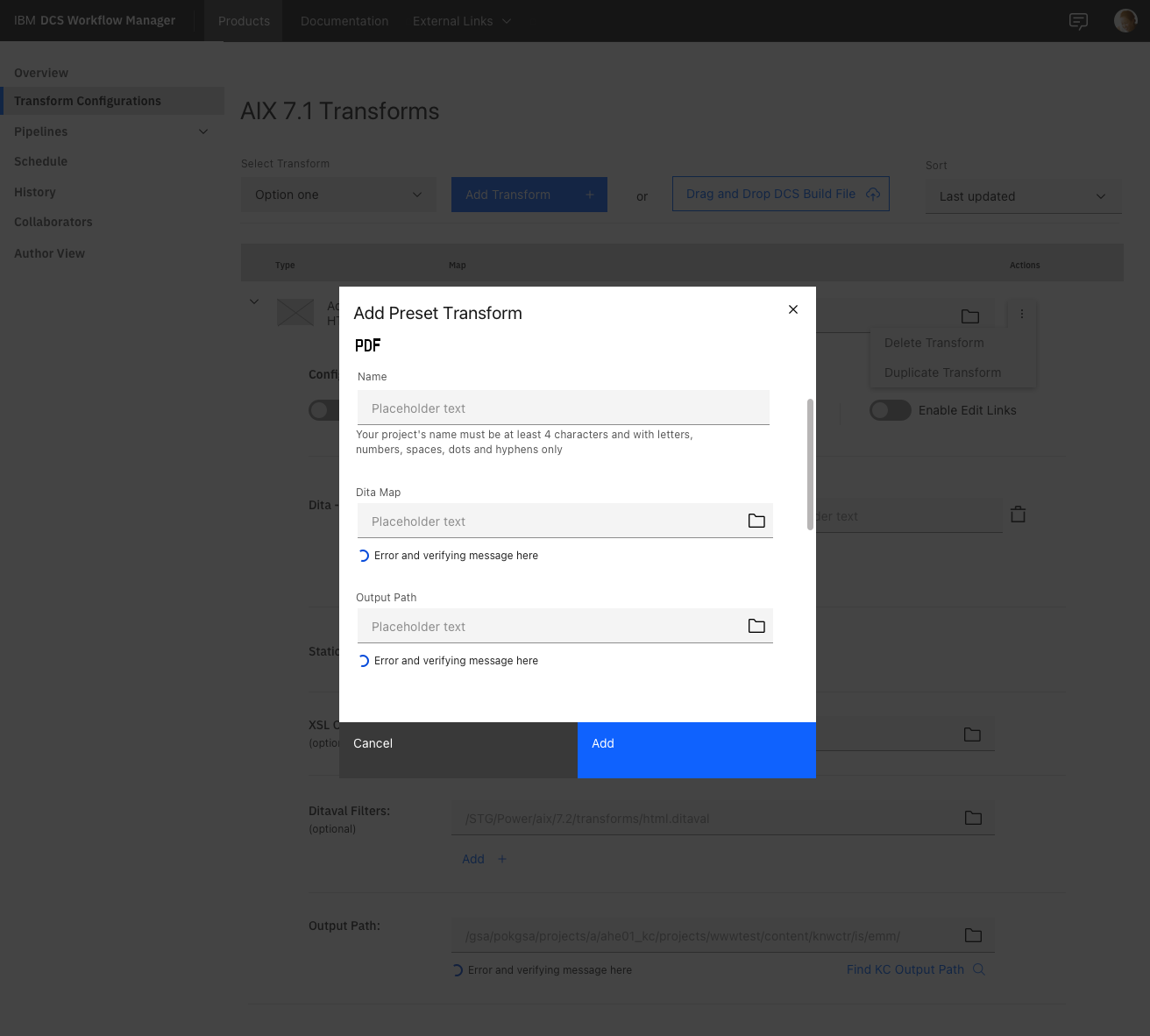The width and height of the screenshot is (1150, 1036).
Task: Browse folder for the XSL field
Action: click(972, 734)
